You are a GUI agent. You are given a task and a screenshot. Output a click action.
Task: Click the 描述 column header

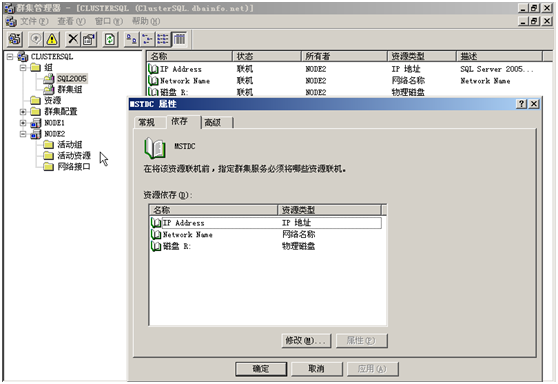point(499,56)
